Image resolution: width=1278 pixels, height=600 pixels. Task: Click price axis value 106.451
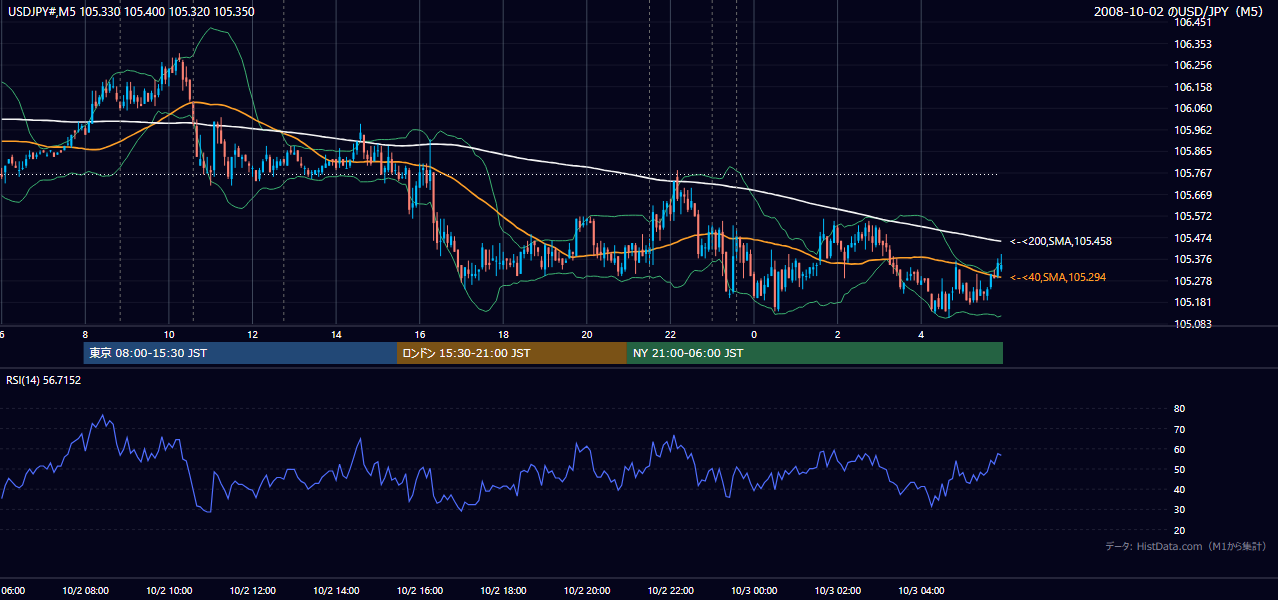pos(1193,22)
